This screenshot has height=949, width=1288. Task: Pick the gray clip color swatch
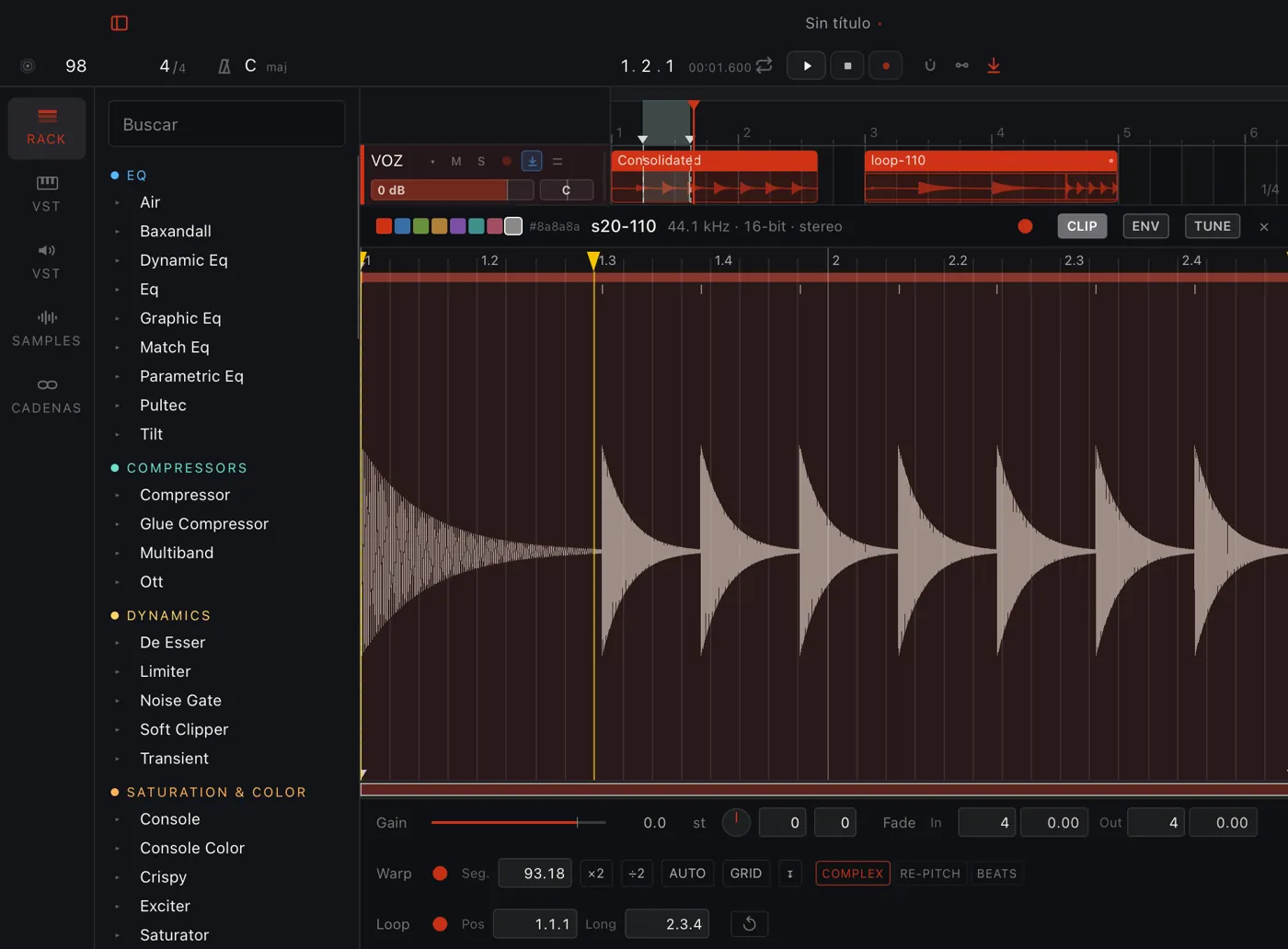[513, 226]
